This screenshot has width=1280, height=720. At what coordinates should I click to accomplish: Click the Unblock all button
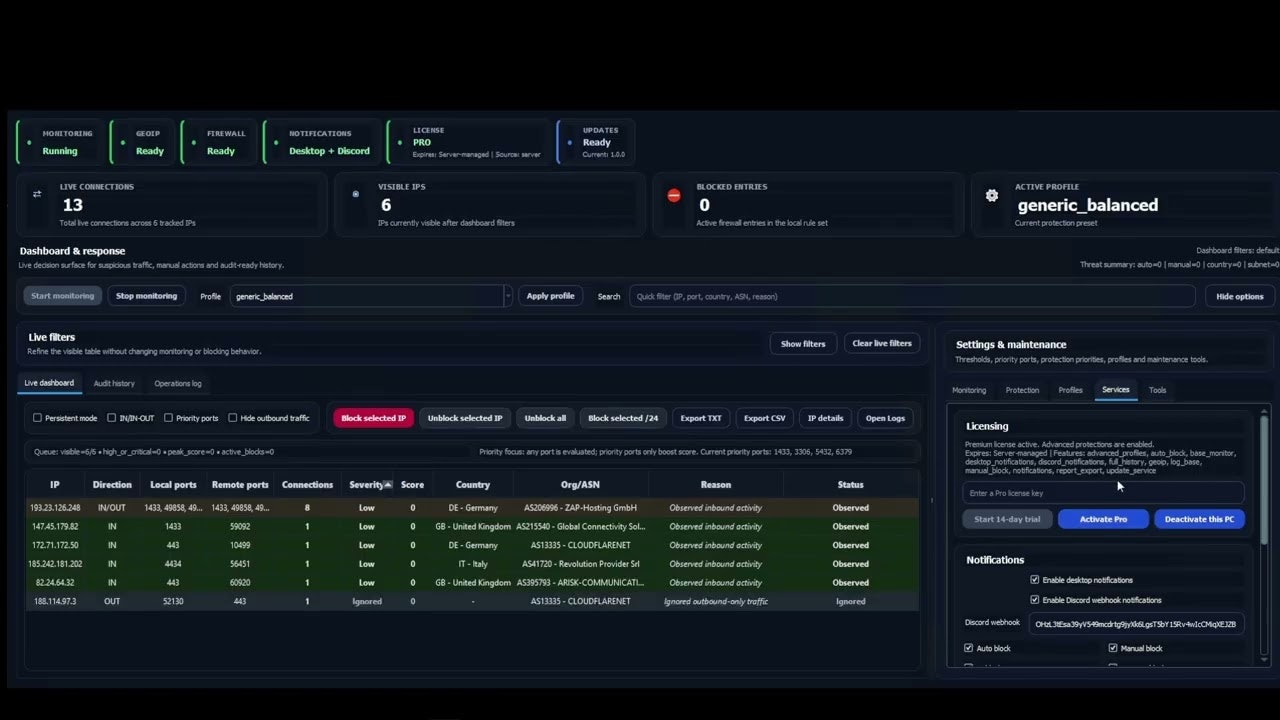(x=545, y=418)
